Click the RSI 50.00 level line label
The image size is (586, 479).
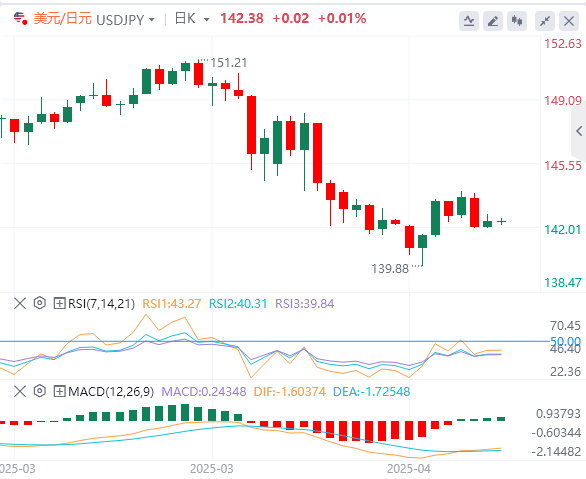point(565,341)
